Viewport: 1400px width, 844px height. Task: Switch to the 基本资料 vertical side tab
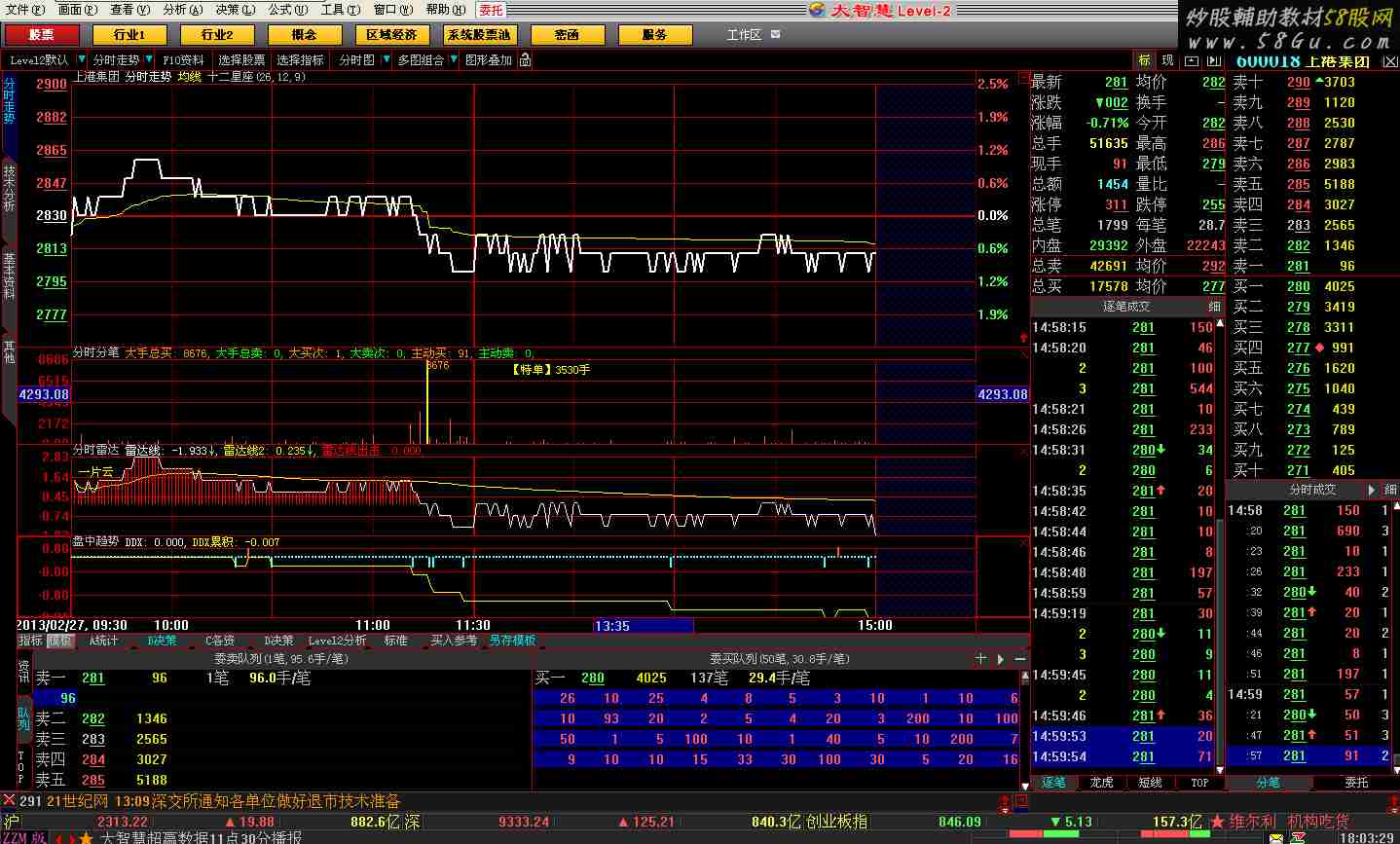point(9,275)
